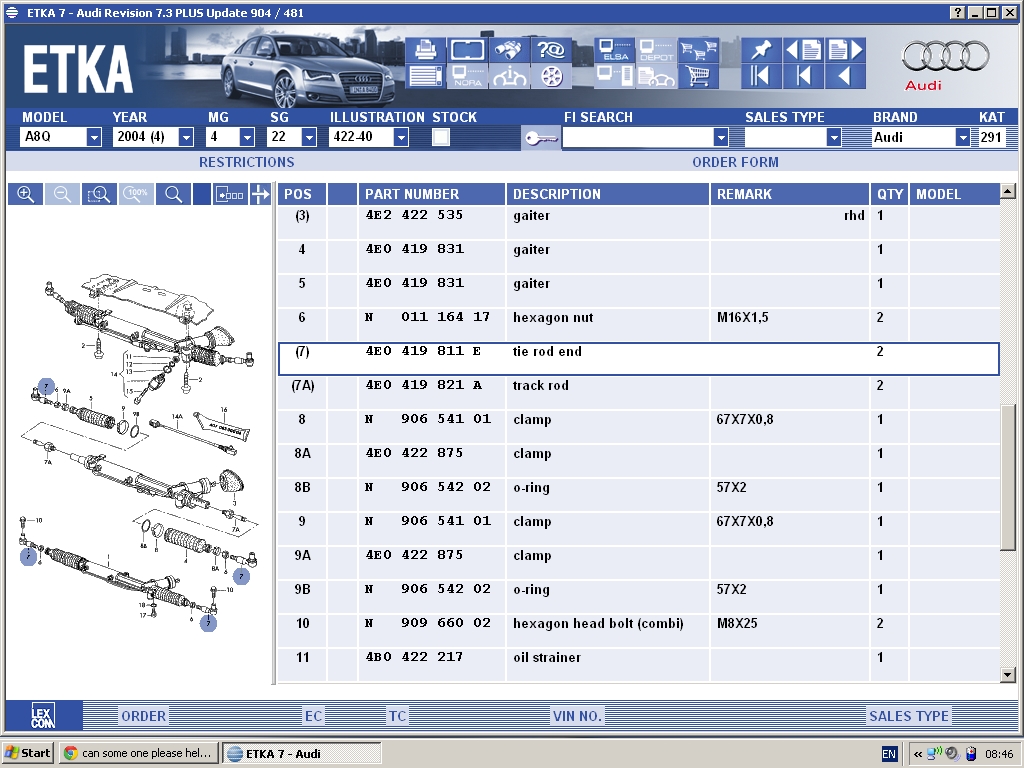Open the binoculars search tool
1024x768 pixels.
click(x=509, y=50)
